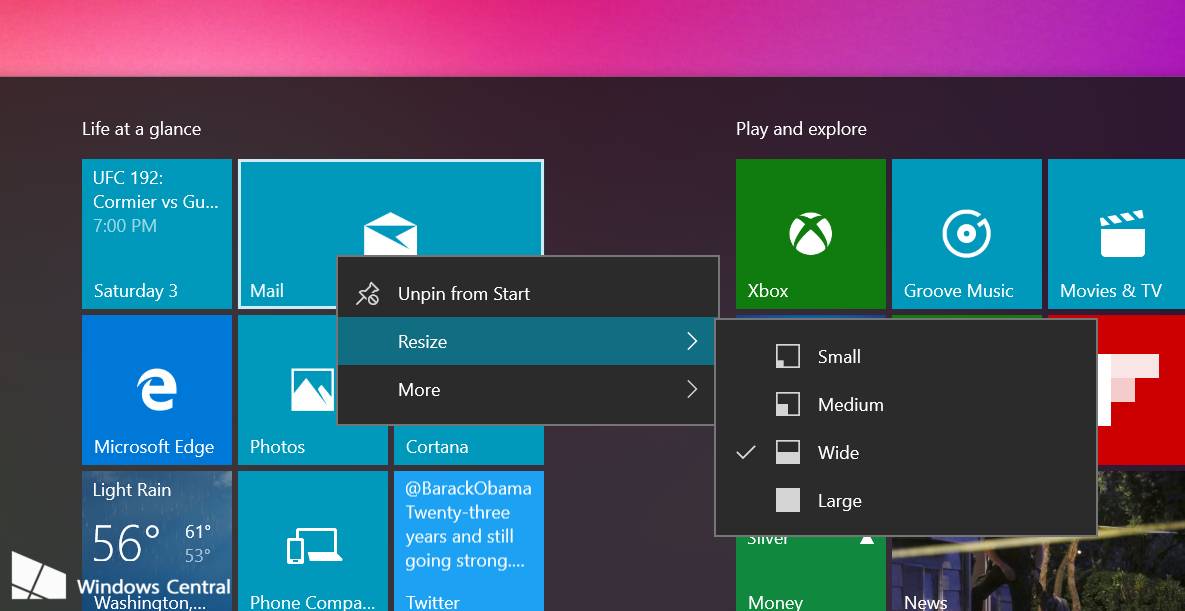
Task: Open the Xbox app tile
Action: (x=810, y=233)
